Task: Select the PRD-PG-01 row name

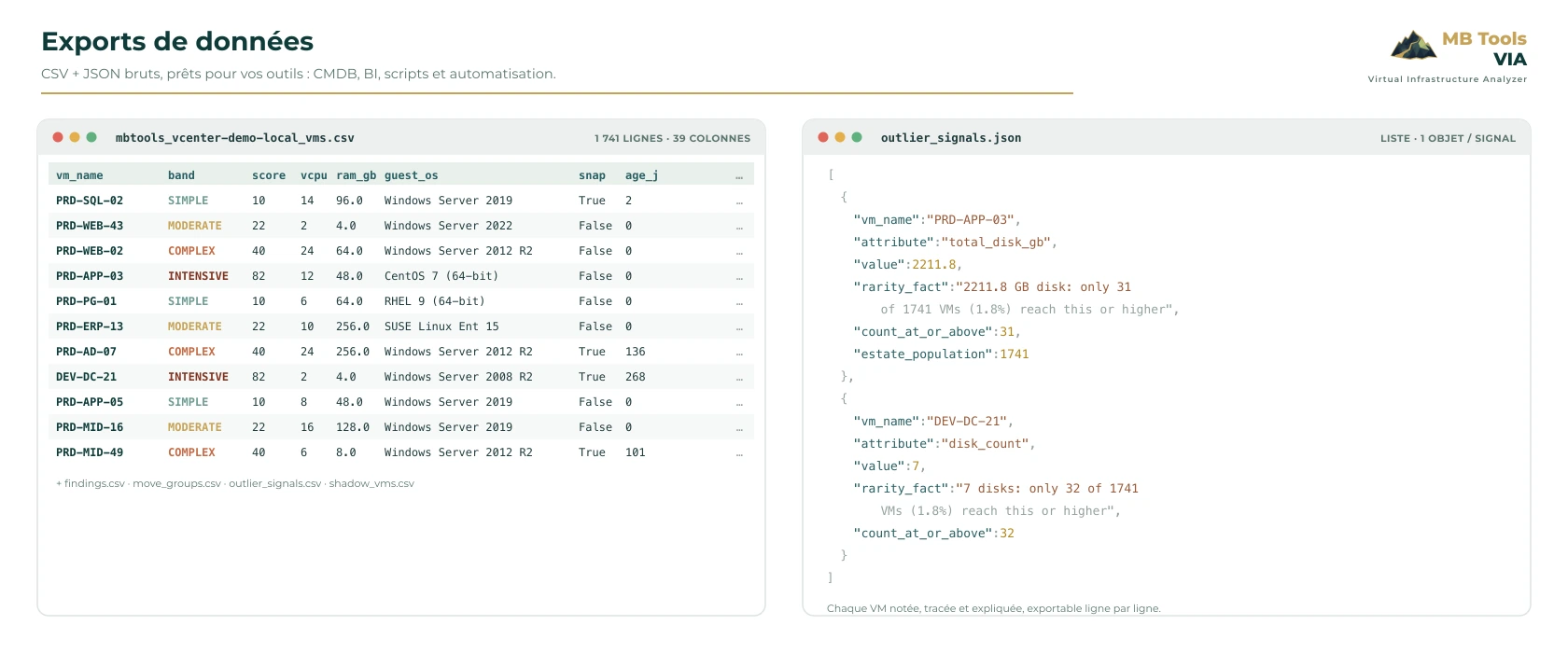Action: point(86,301)
